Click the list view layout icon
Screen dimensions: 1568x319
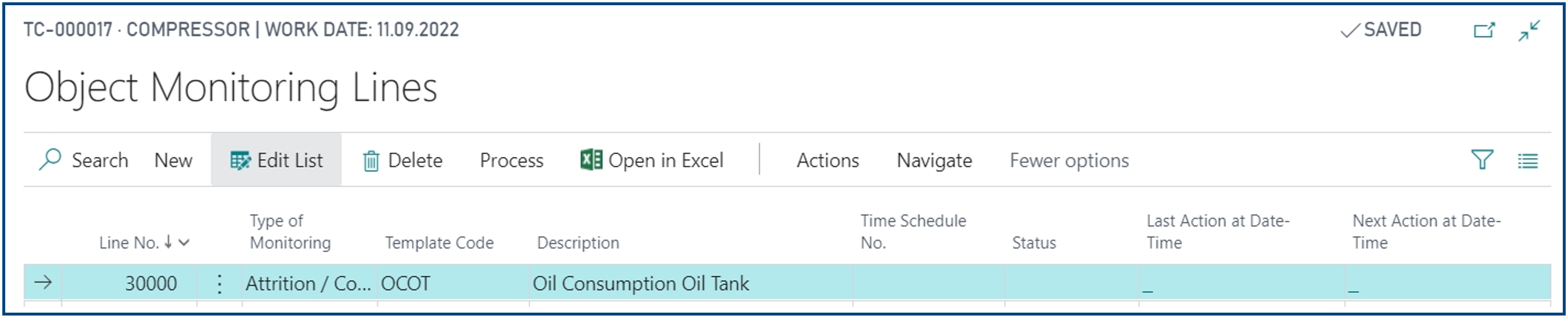coord(1528,161)
